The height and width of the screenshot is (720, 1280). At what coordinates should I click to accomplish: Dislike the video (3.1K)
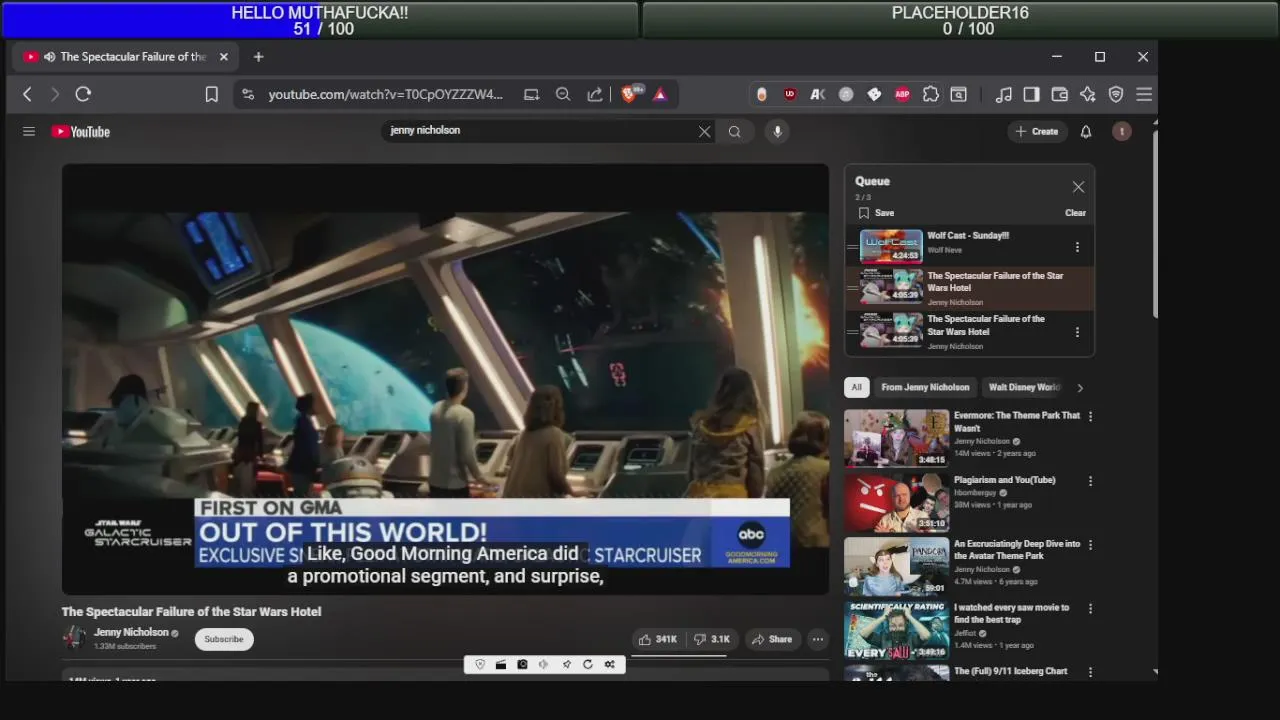coord(712,639)
